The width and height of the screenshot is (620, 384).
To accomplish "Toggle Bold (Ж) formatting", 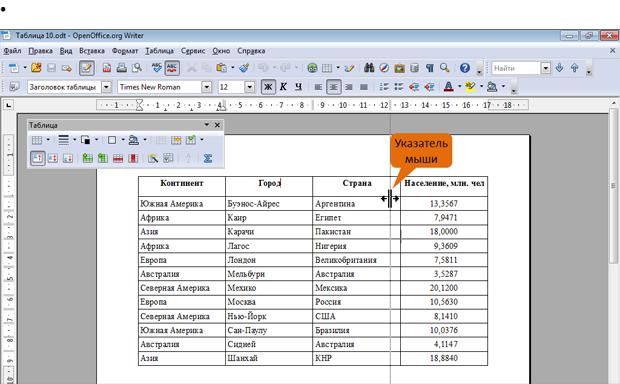I will [x=268, y=87].
